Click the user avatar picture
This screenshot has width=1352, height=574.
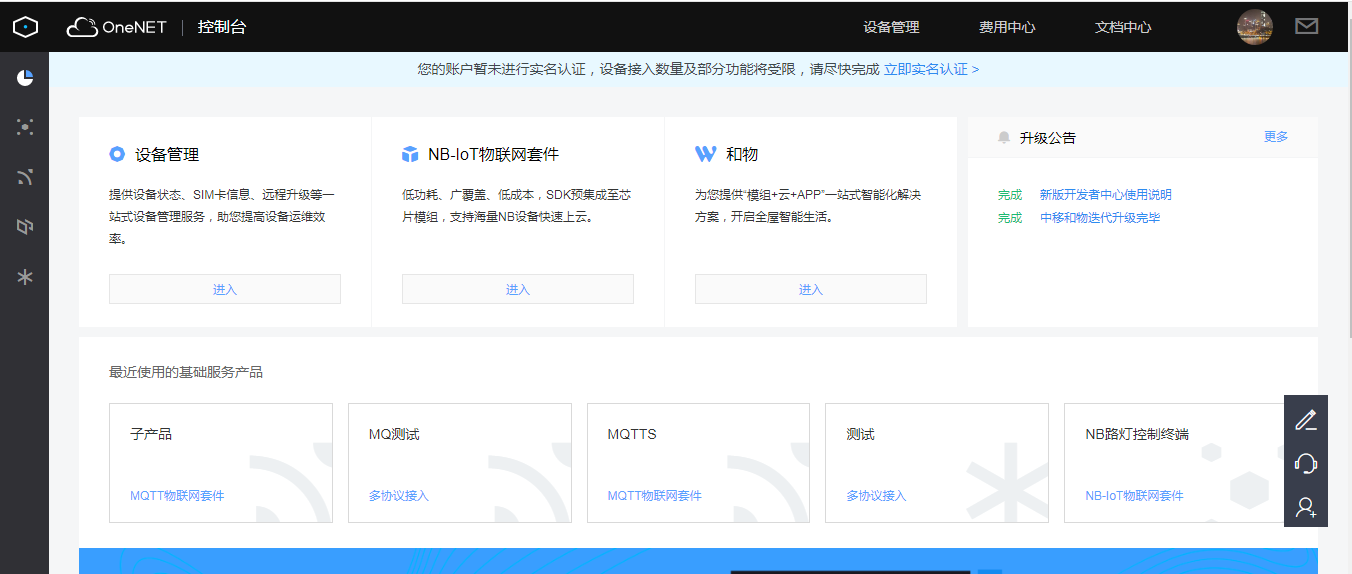(x=1255, y=27)
